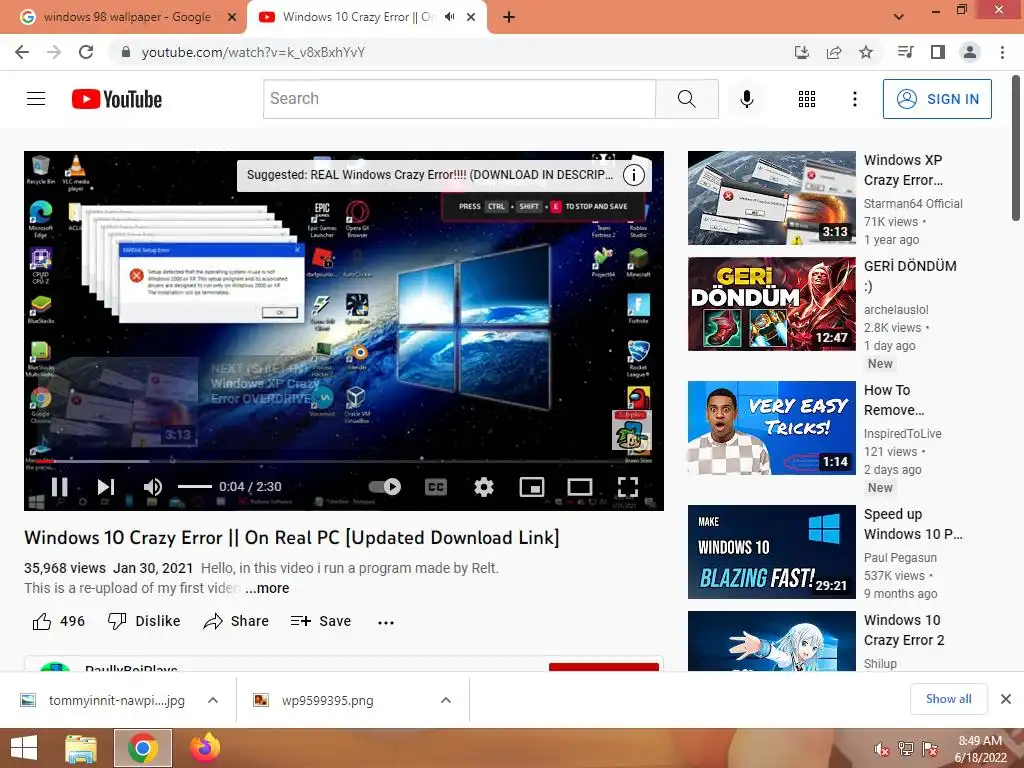1024x768 pixels.
Task: Open media controls in Chrome toolbar
Action: click(x=906, y=52)
